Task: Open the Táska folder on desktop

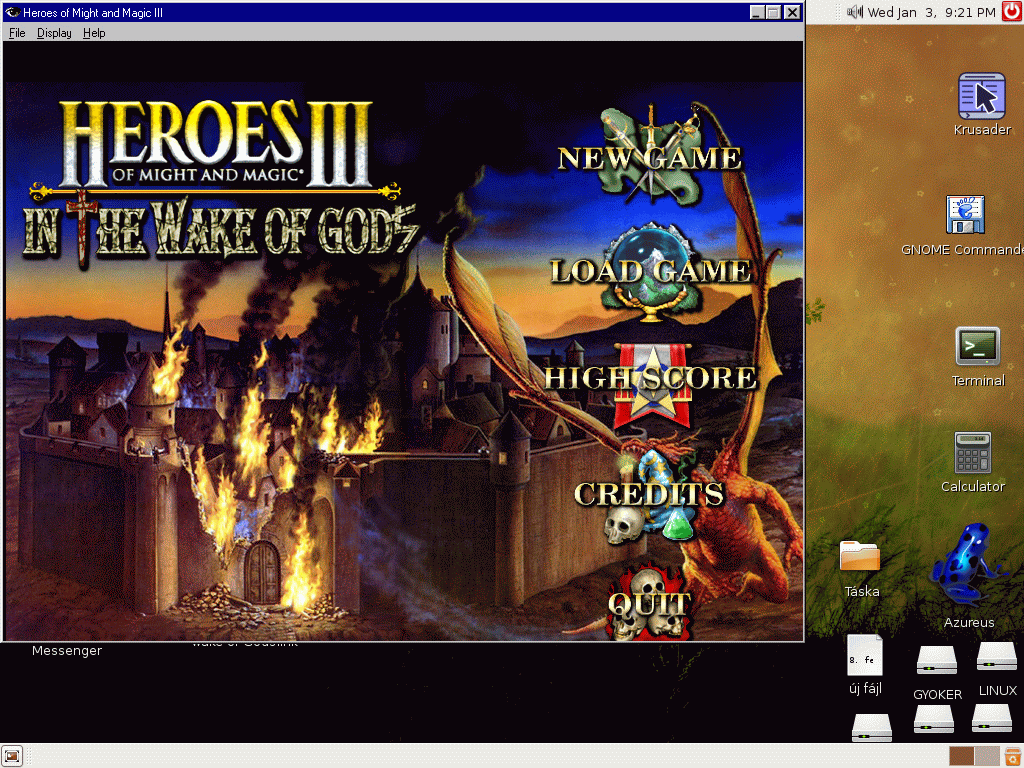Action: (x=860, y=557)
